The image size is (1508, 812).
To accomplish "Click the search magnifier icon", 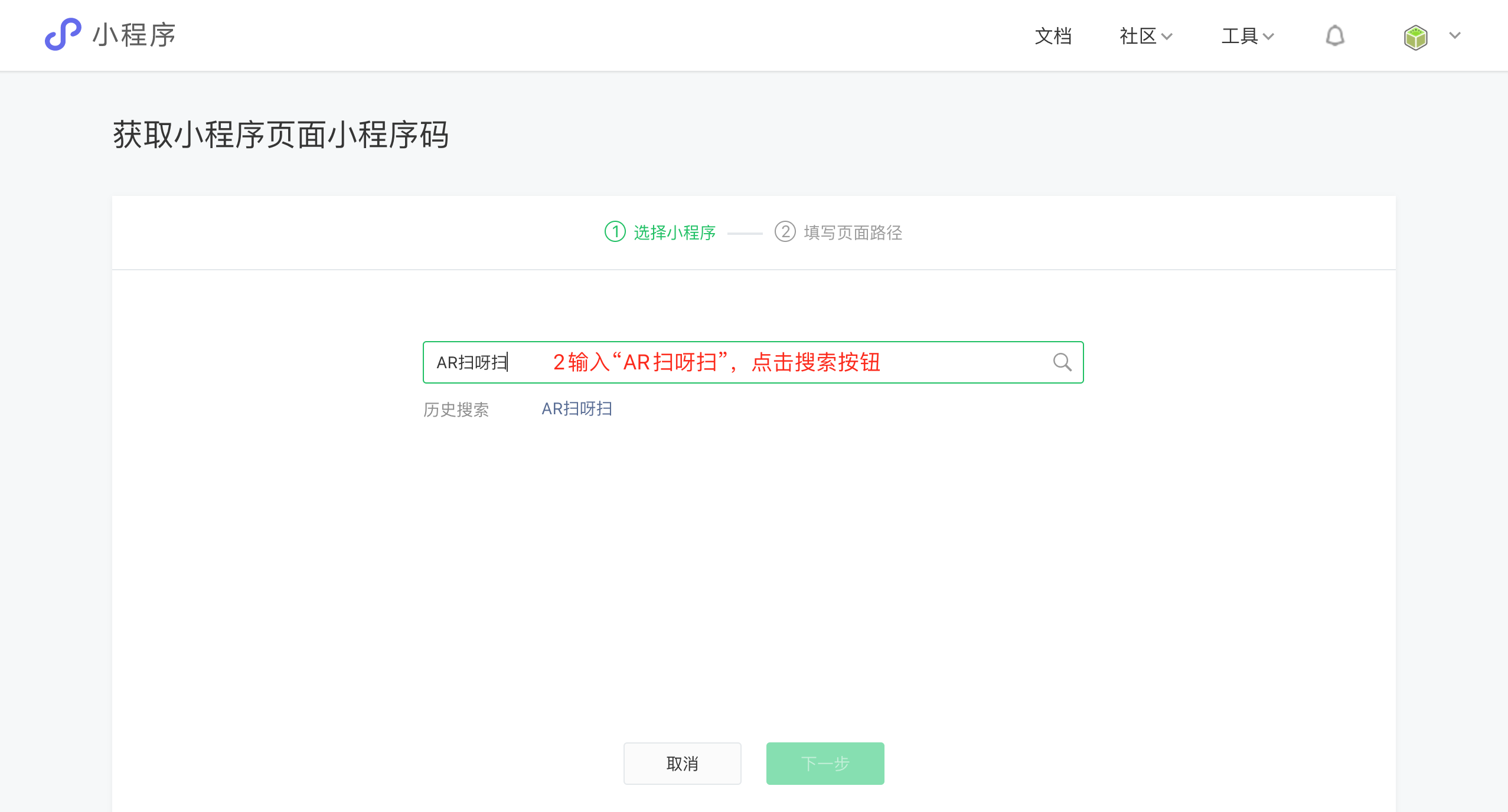I will tap(1062, 362).
